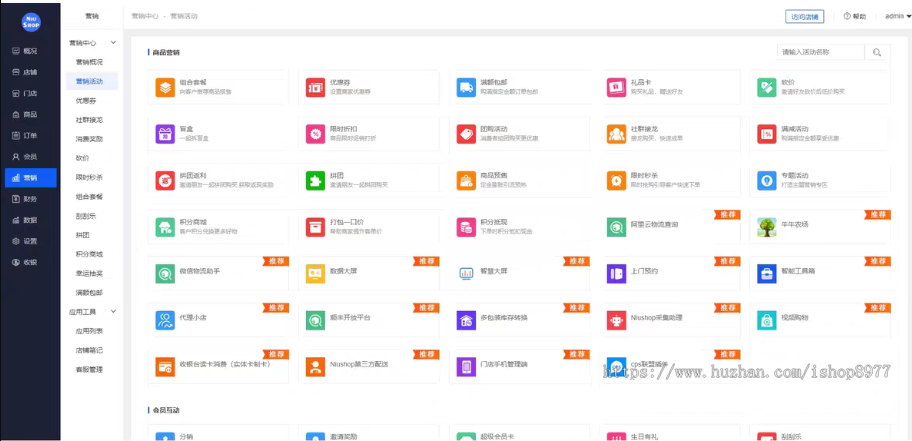Click the red 团购活动 tag icon
912x441 pixels.
coord(466,134)
